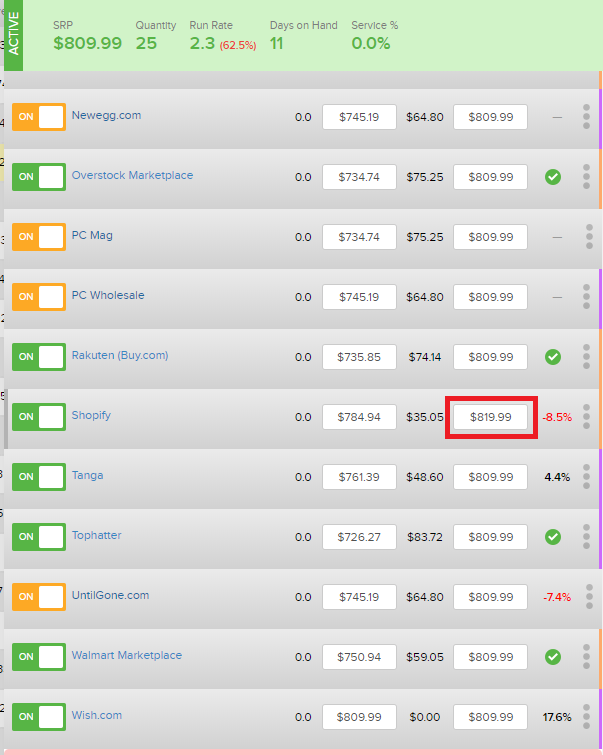Open the three-dot menu for Tanga
The width and height of the screenshot is (603, 755).
click(x=586, y=477)
